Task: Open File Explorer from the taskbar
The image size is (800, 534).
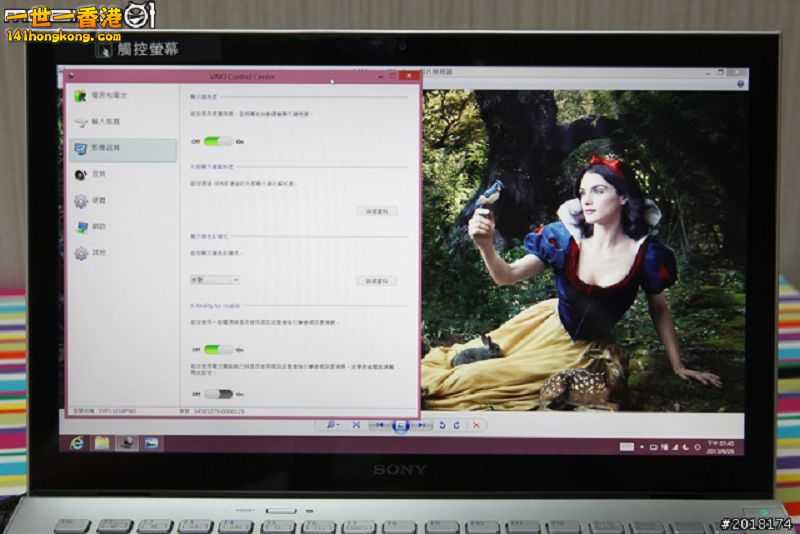Action: click(x=102, y=443)
